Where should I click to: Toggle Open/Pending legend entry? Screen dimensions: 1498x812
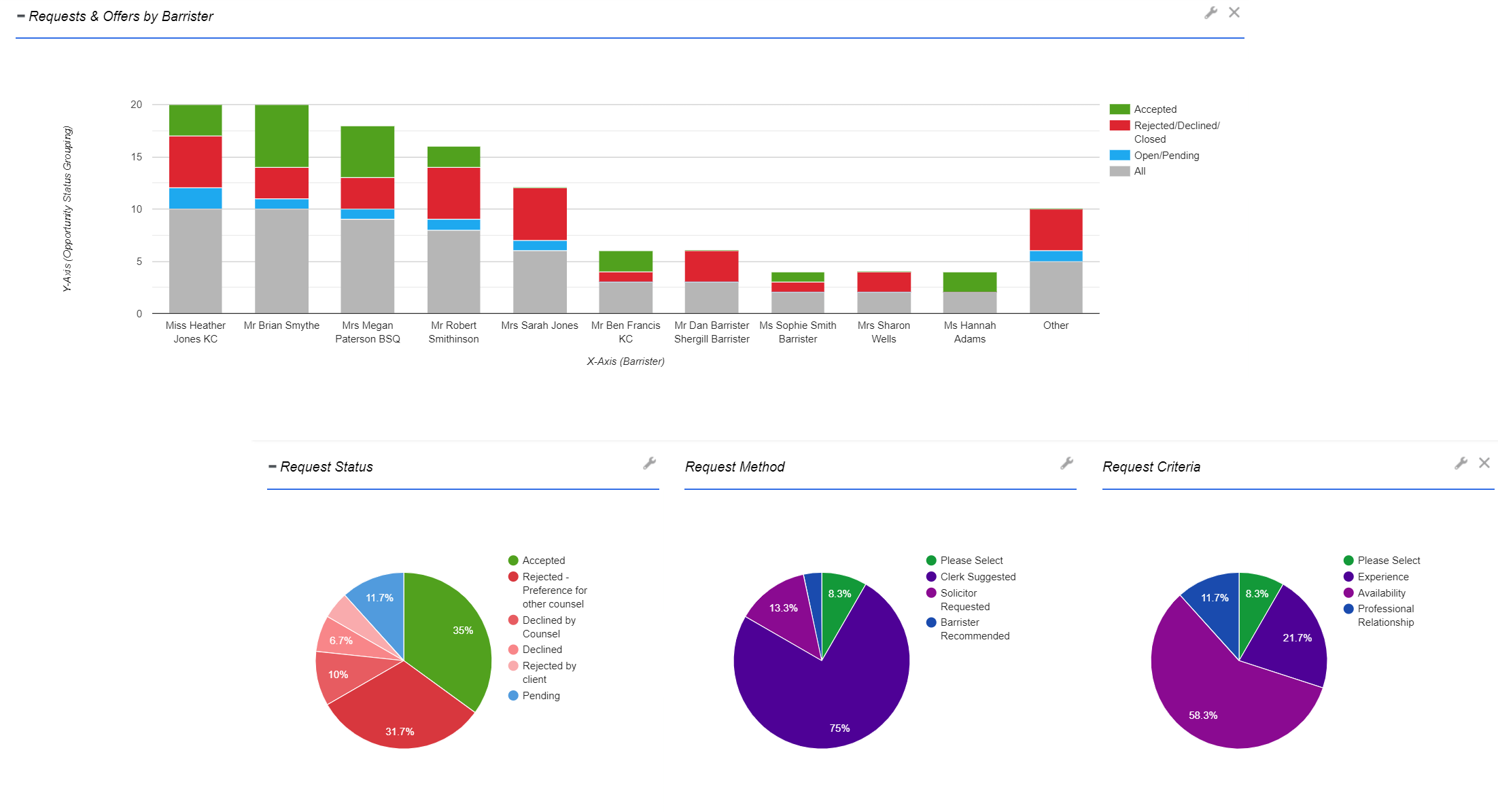click(1166, 156)
